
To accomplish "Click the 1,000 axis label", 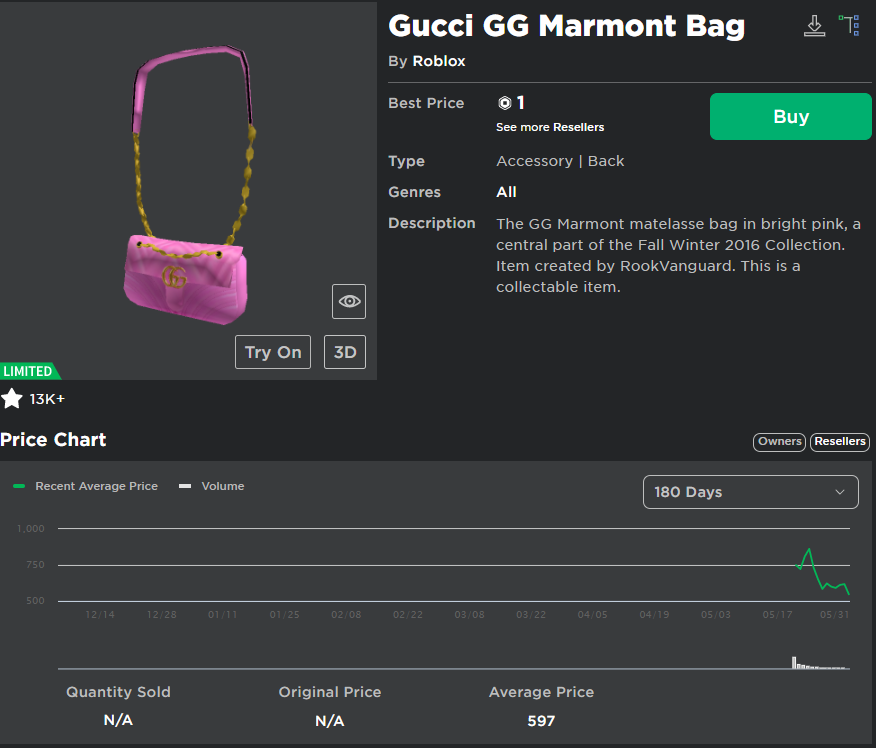I will pos(31,528).
